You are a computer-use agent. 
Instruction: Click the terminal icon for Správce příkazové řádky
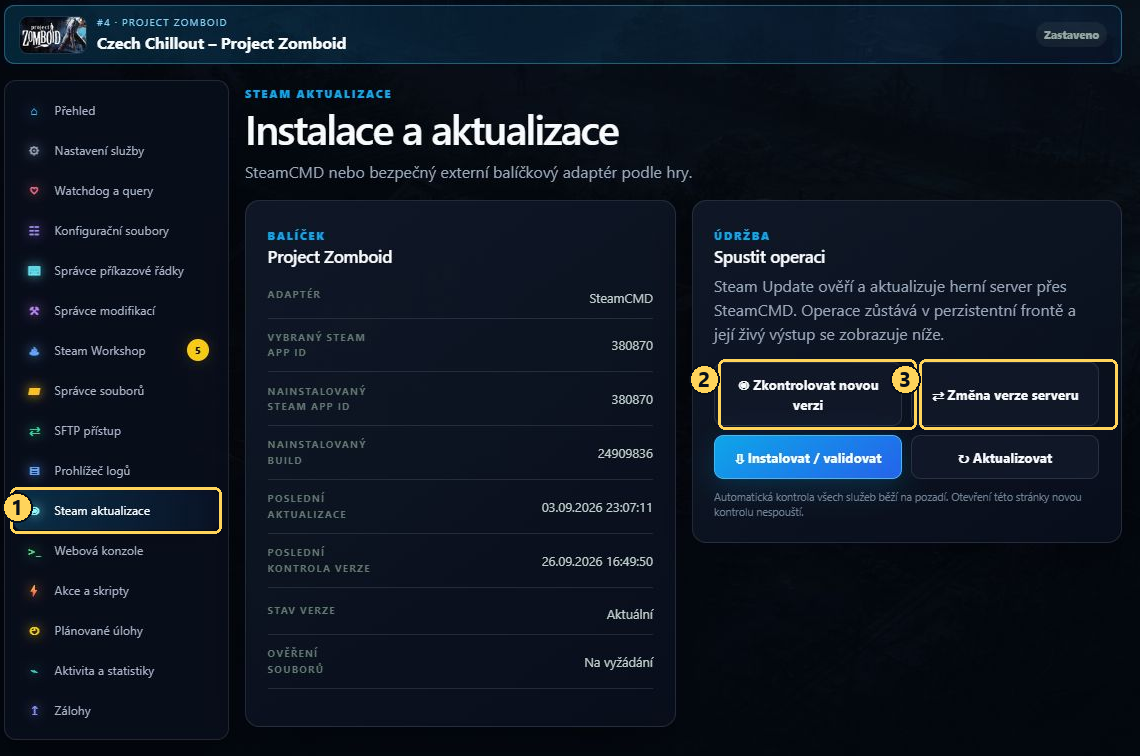(x=33, y=271)
